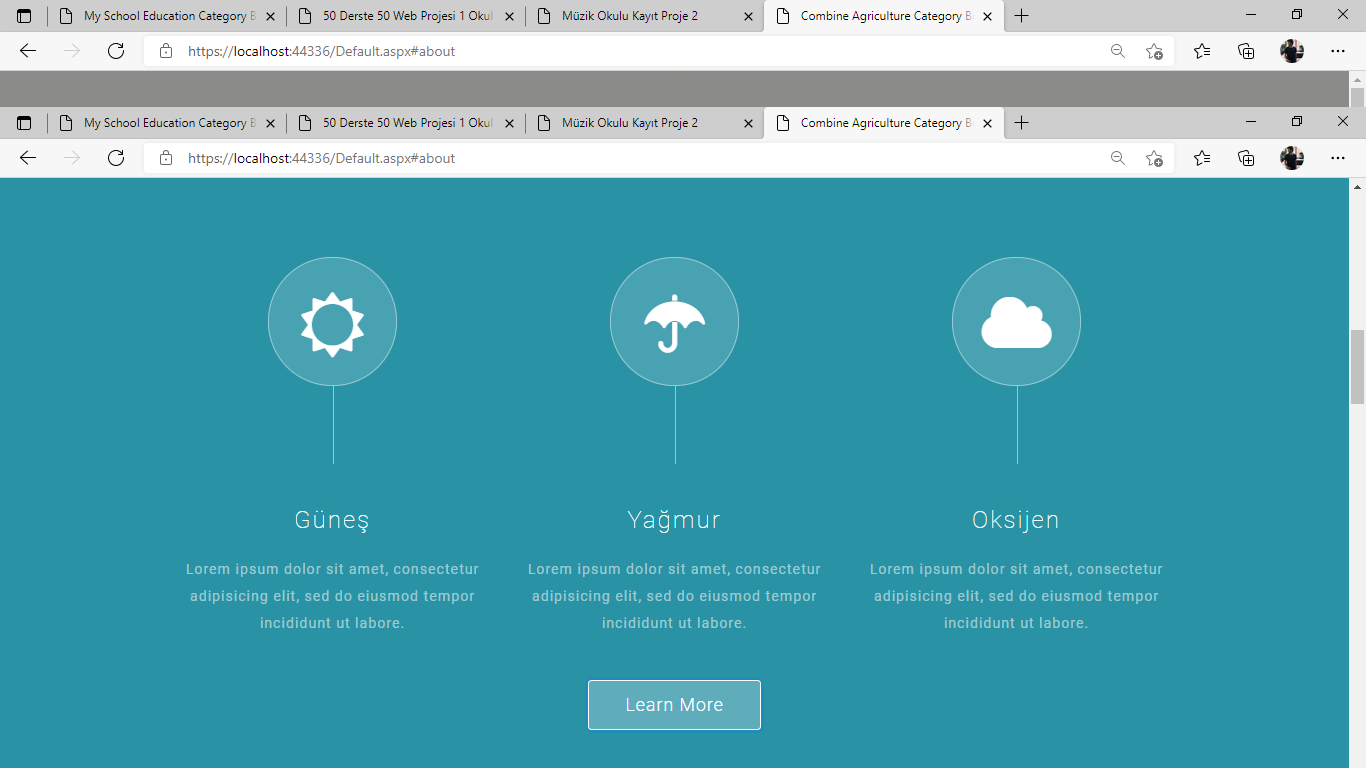Open the three-dot browser settings menu
Screen dimensions: 1366x768
(1338, 158)
